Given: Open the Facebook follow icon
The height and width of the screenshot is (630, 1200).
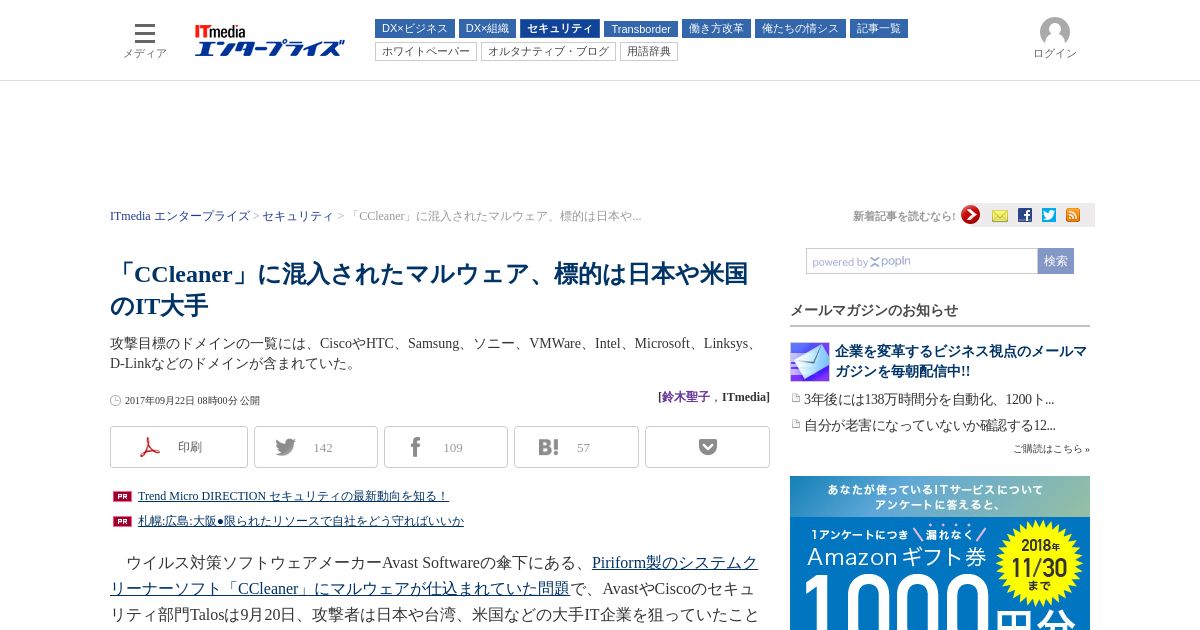Looking at the screenshot, I should pos(1025,215).
